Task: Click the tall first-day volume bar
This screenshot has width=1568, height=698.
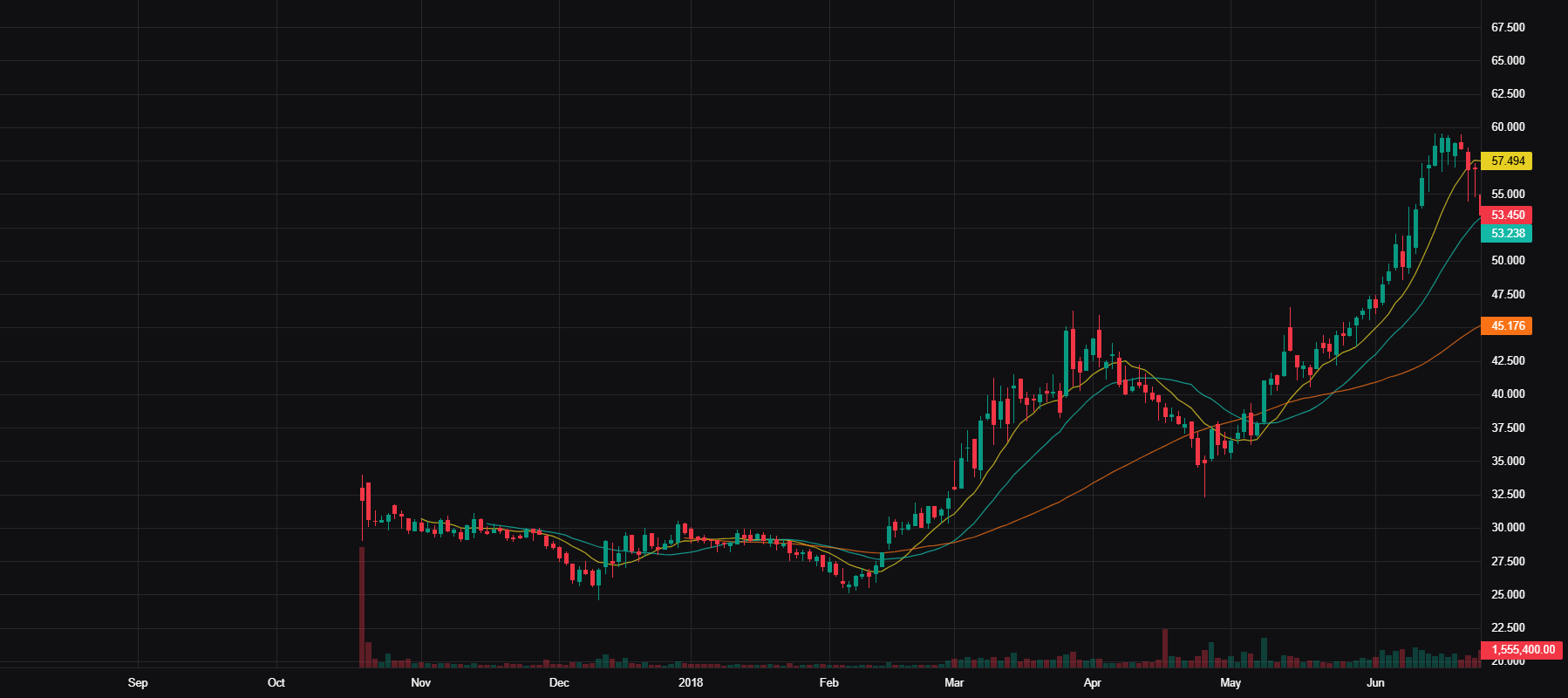Action: coord(362,607)
